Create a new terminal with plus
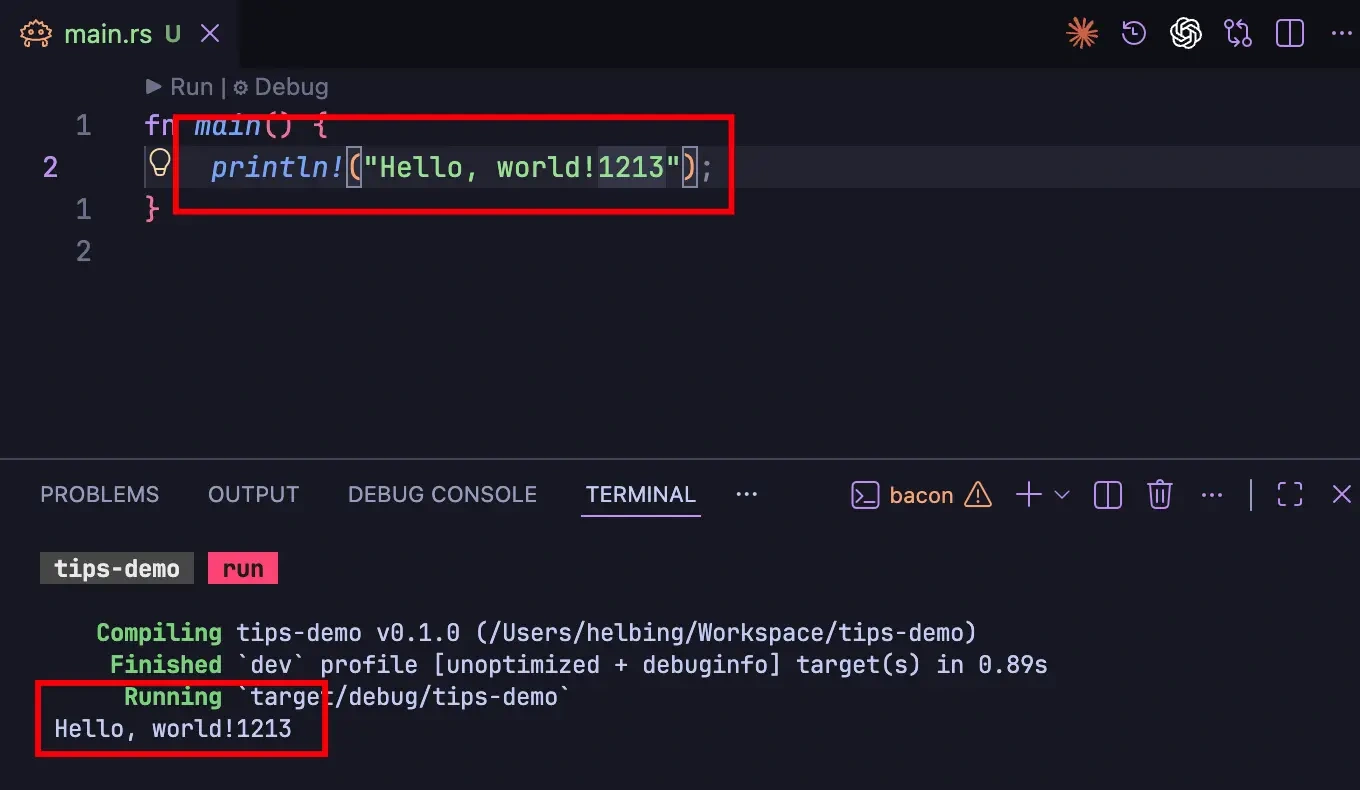This screenshot has height=790, width=1360. point(1029,495)
